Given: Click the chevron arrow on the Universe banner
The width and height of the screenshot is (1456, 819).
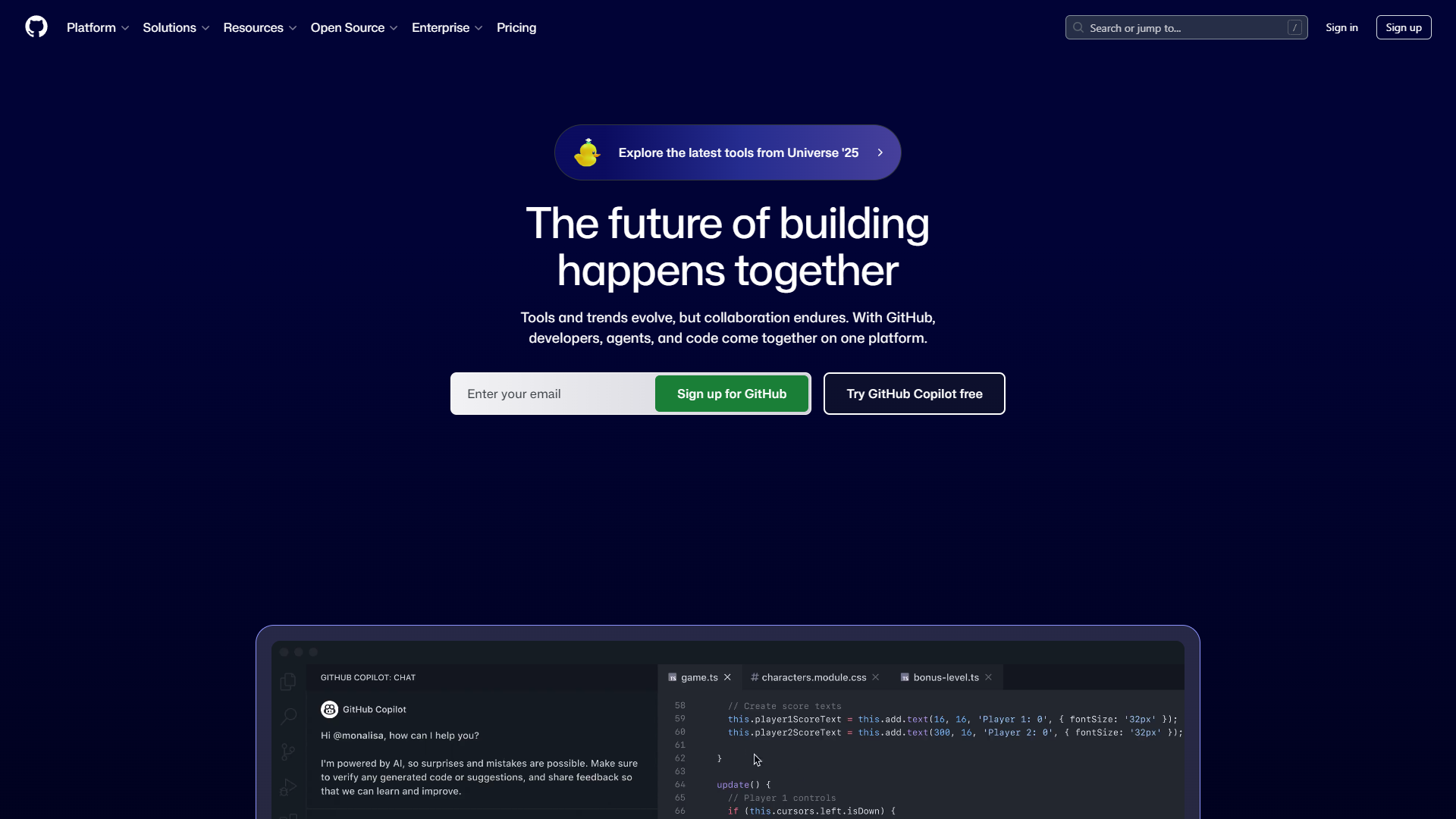Looking at the screenshot, I should 880,152.
